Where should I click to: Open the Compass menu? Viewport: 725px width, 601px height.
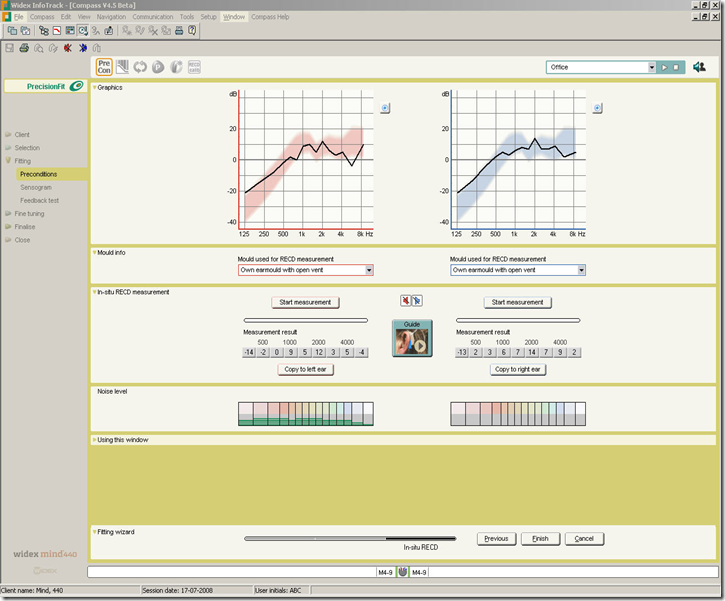(x=42, y=17)
